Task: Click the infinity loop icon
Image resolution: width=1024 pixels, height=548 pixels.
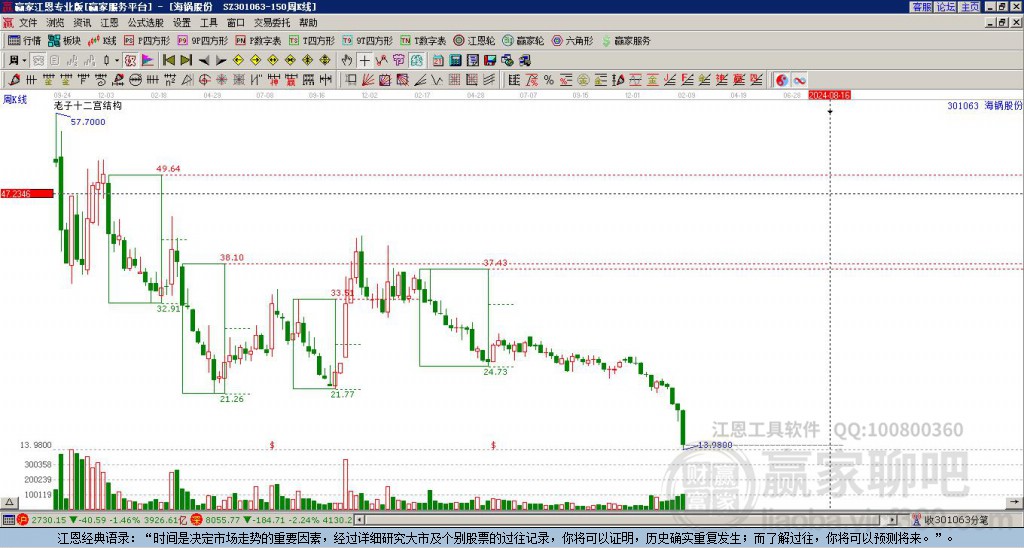Action: tap(799, 80)
